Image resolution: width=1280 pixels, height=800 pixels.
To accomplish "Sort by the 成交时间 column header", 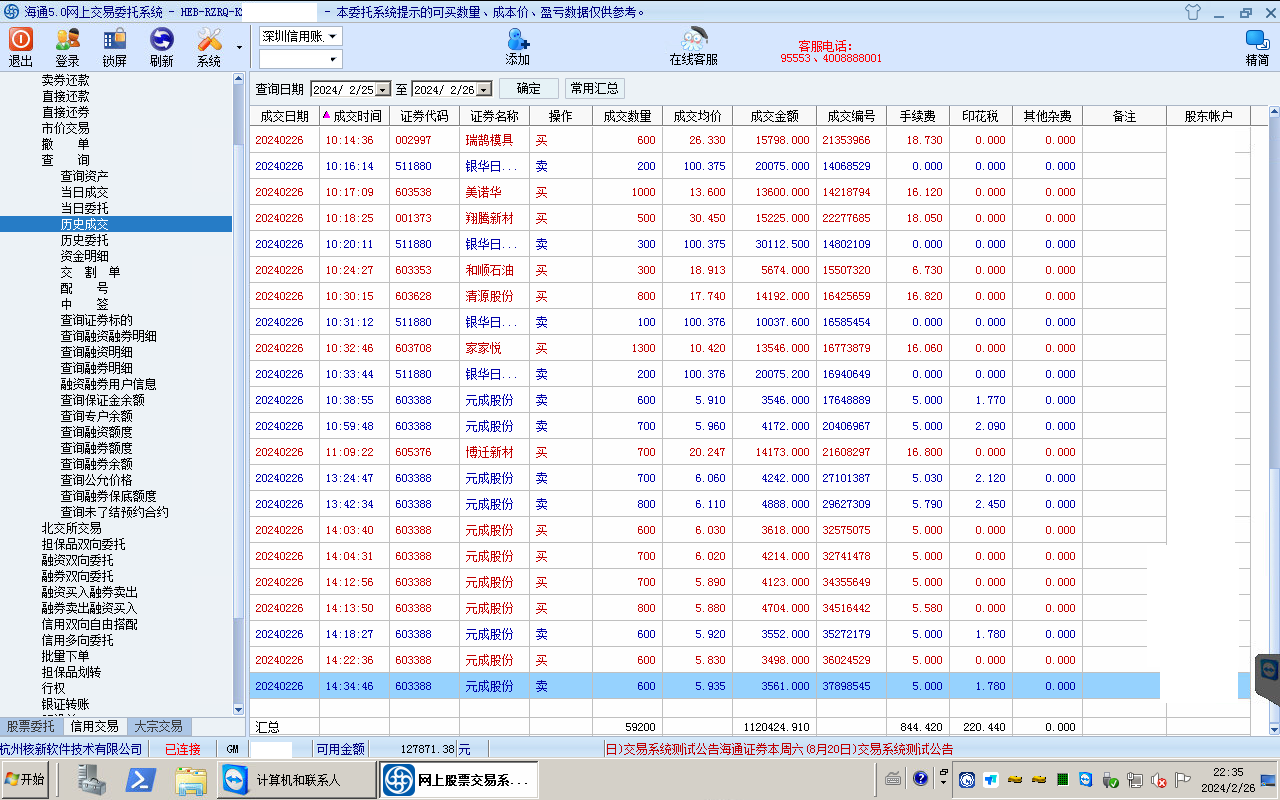I will coord(357,116).
